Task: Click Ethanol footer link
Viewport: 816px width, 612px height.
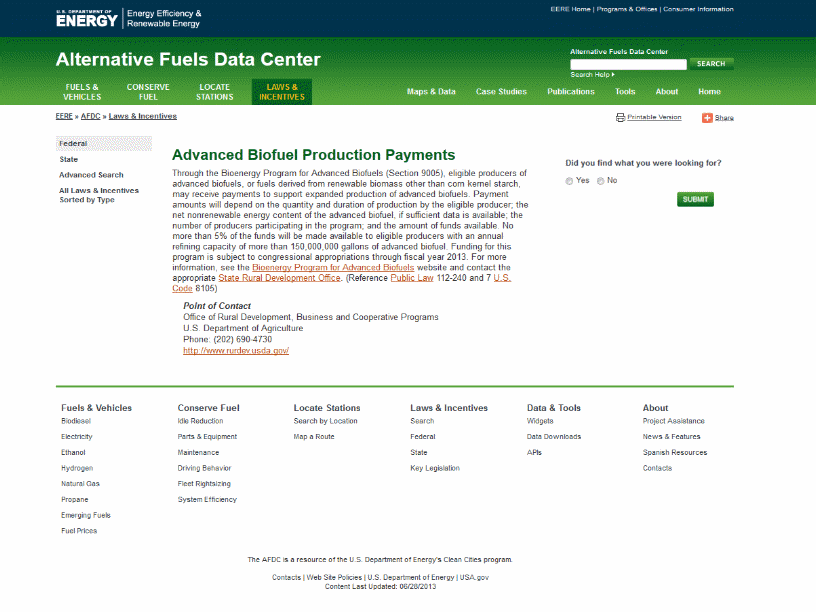Action: coord(73,453)
